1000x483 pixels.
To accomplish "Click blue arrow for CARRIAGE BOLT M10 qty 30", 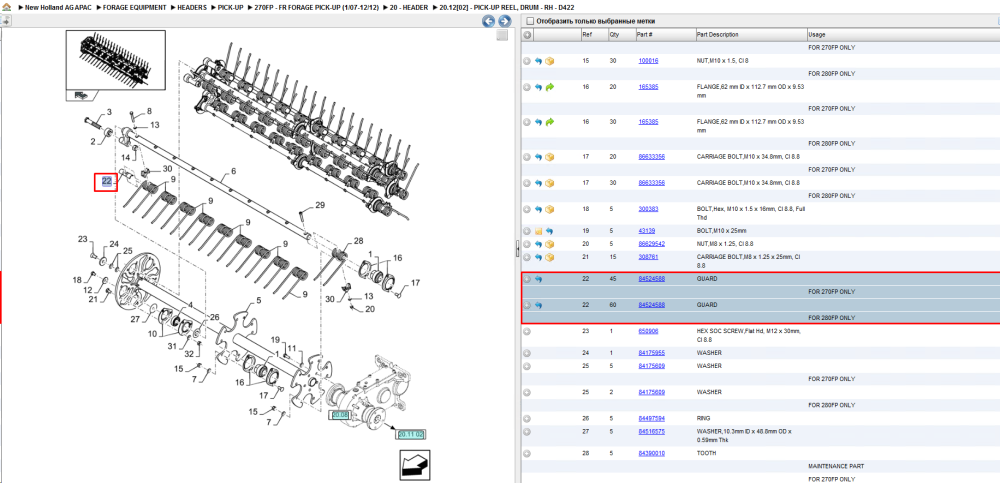I will click(538, 183).
